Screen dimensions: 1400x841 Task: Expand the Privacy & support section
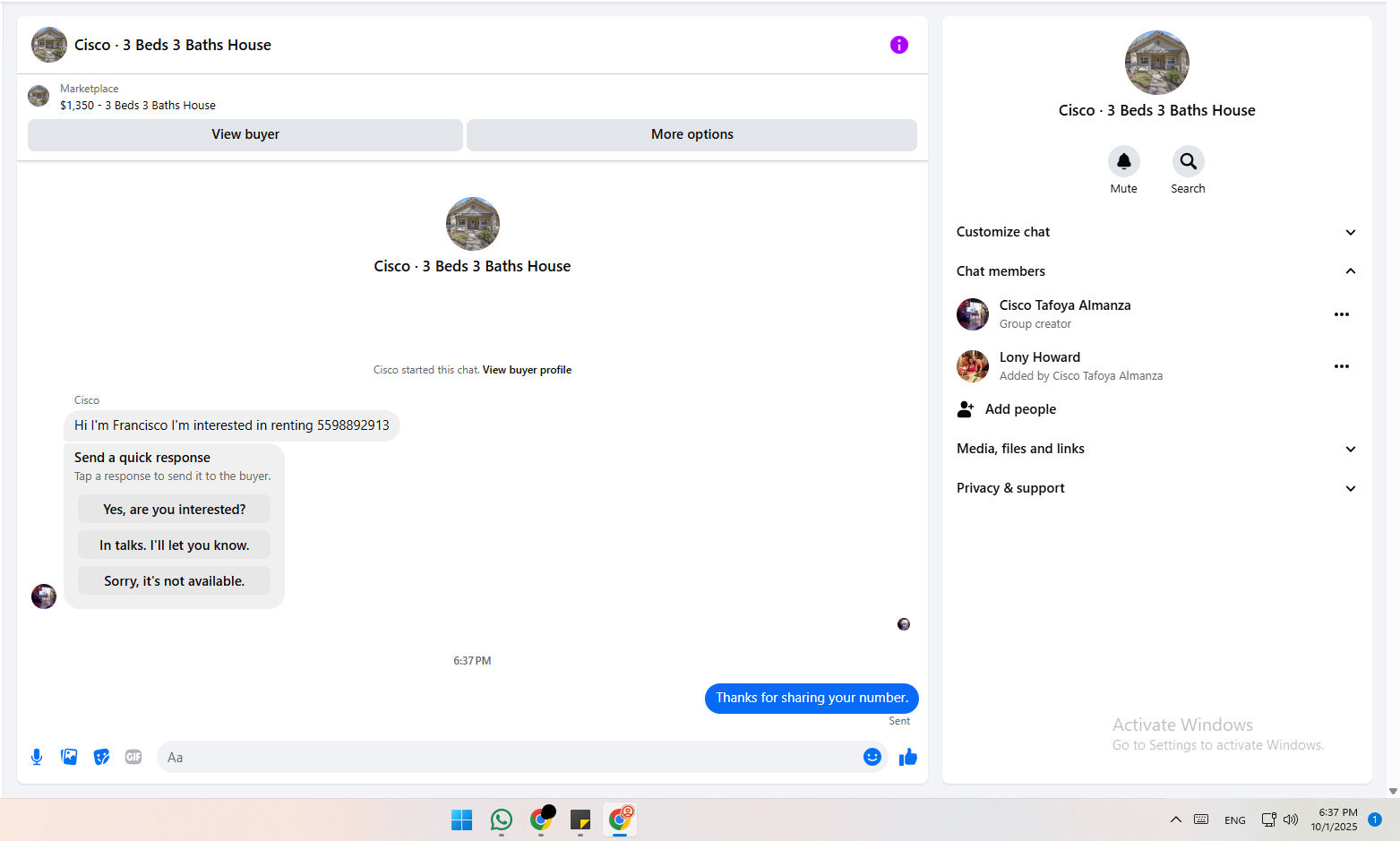click(x=1157, y=488)
